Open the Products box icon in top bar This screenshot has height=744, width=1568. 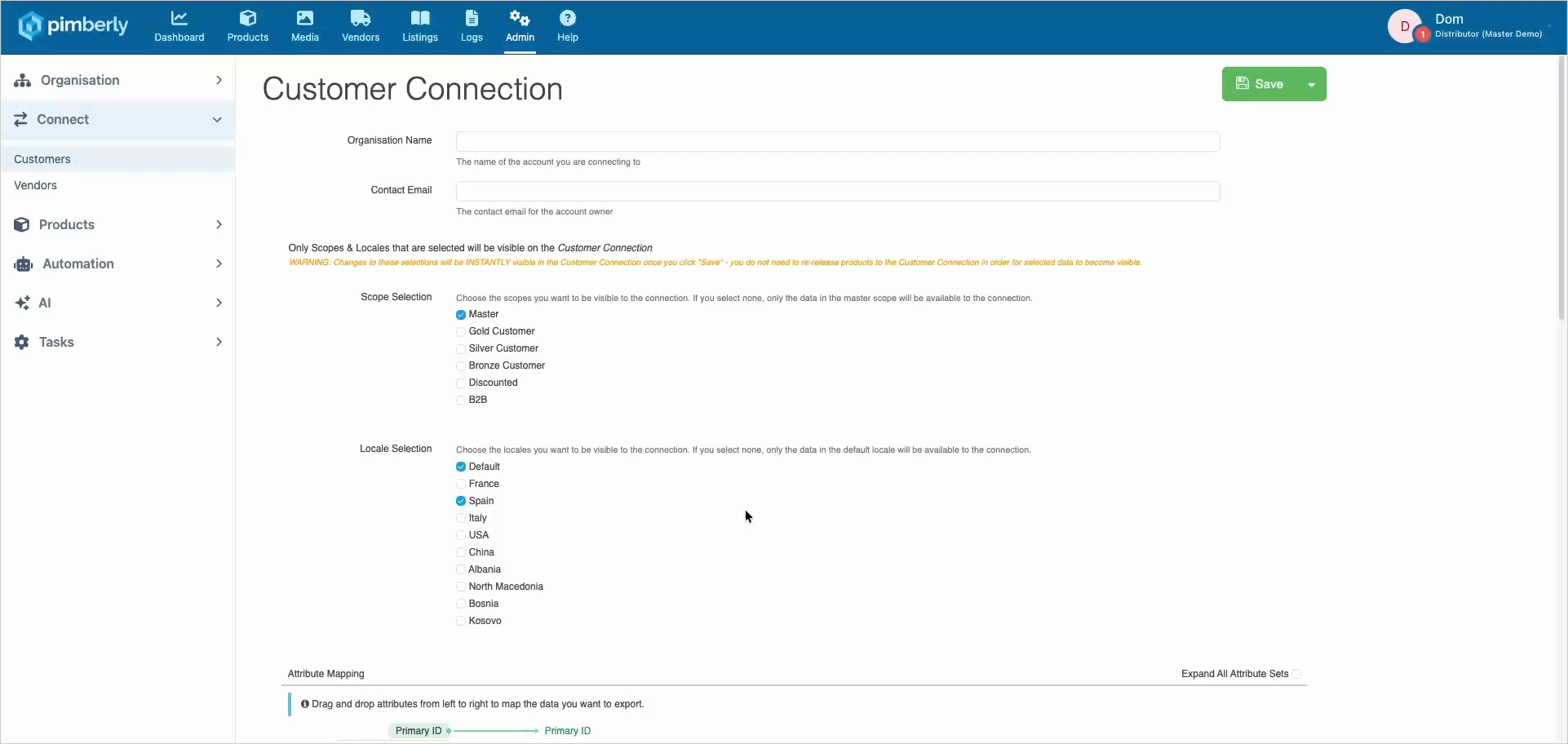248,18
